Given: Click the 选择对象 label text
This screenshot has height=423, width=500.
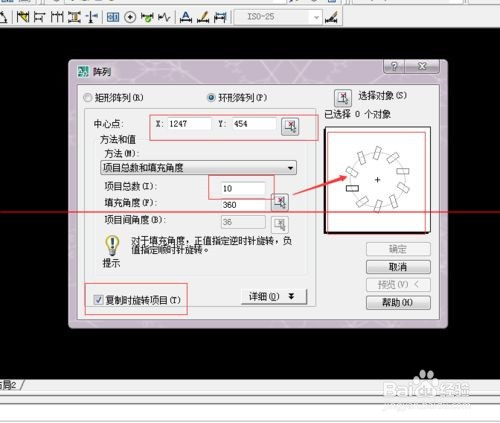Looking at the screenshot, I should click(382, 96).
